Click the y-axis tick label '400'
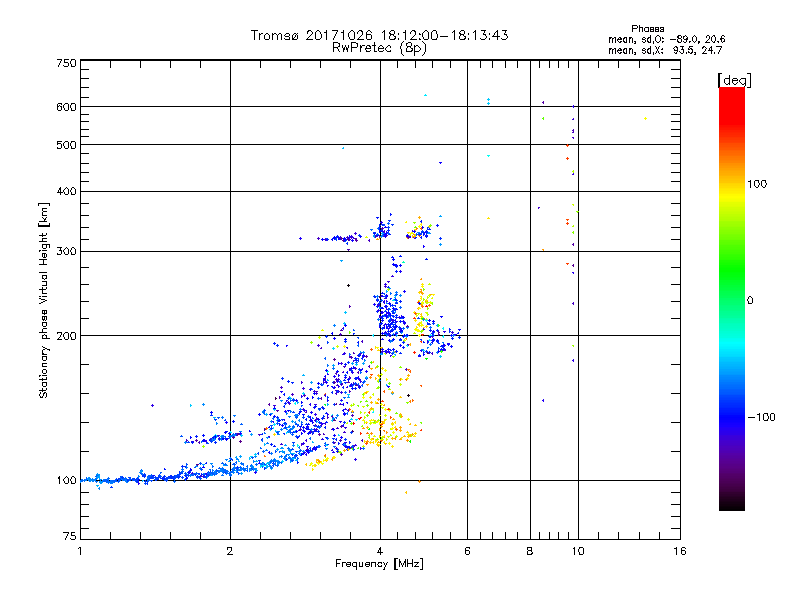Image resolution: width=800 pixels, height=600 pixels. click(67, 191)
